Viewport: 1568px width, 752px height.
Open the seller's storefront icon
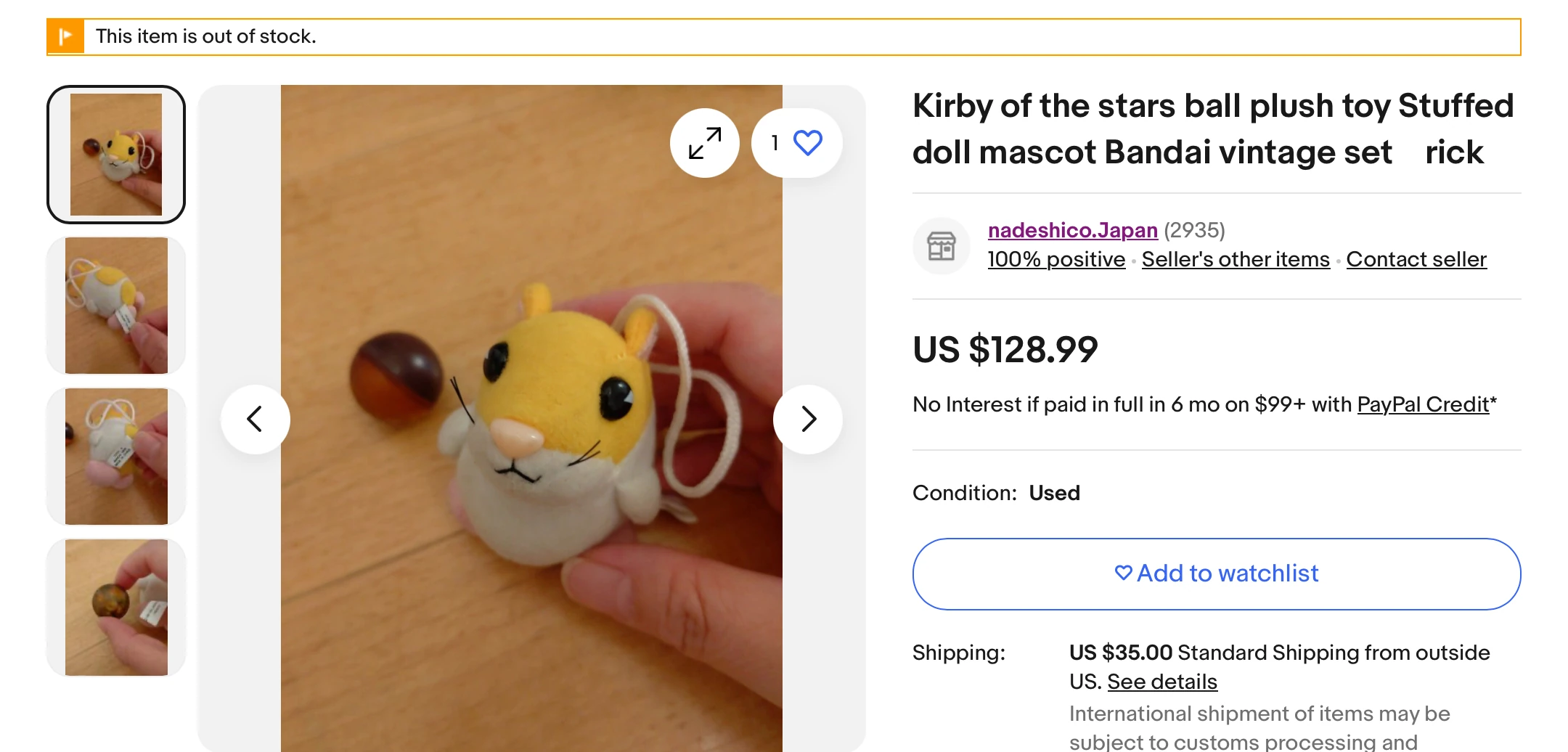click(941, 245)
